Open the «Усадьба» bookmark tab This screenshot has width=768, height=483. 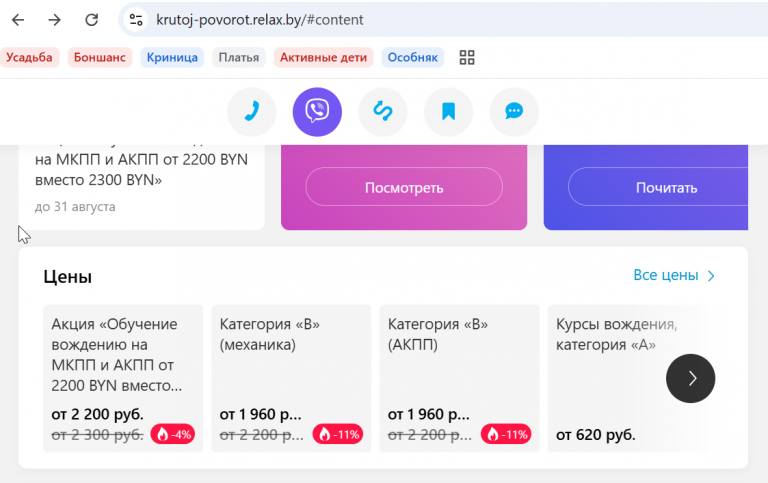tap(29, 57)
